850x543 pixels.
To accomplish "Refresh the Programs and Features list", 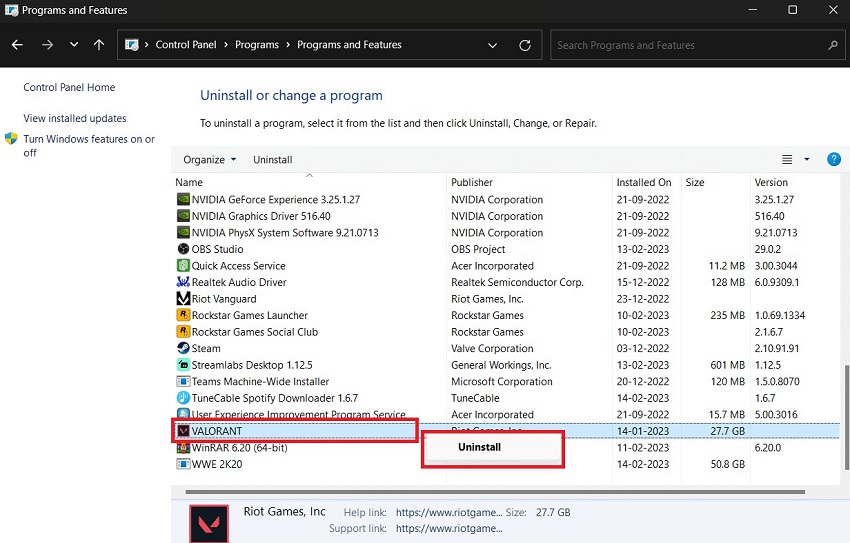I will coord(525,46).
